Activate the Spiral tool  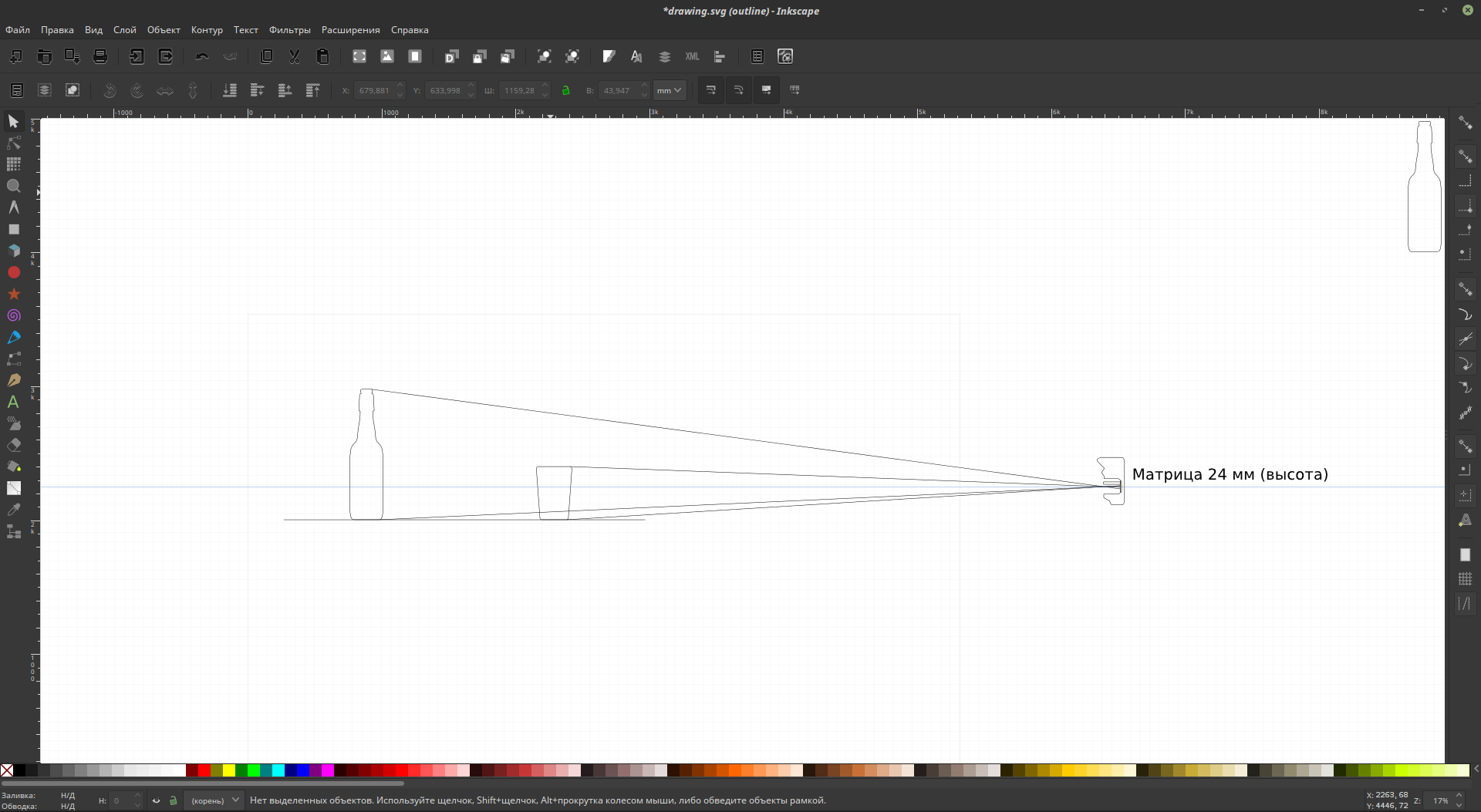(14, 316)
